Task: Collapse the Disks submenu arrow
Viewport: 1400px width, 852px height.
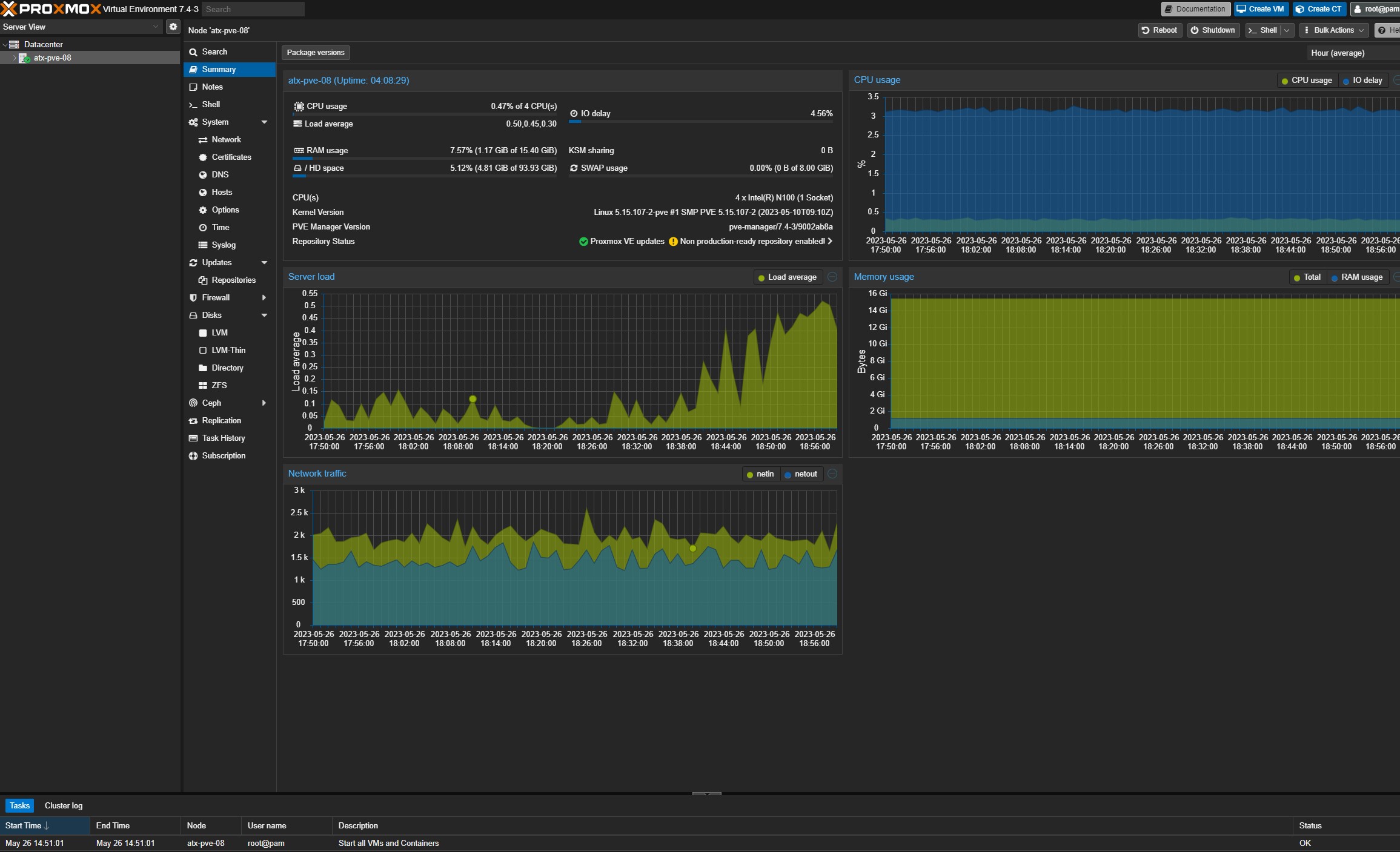Action: point(264,315)
